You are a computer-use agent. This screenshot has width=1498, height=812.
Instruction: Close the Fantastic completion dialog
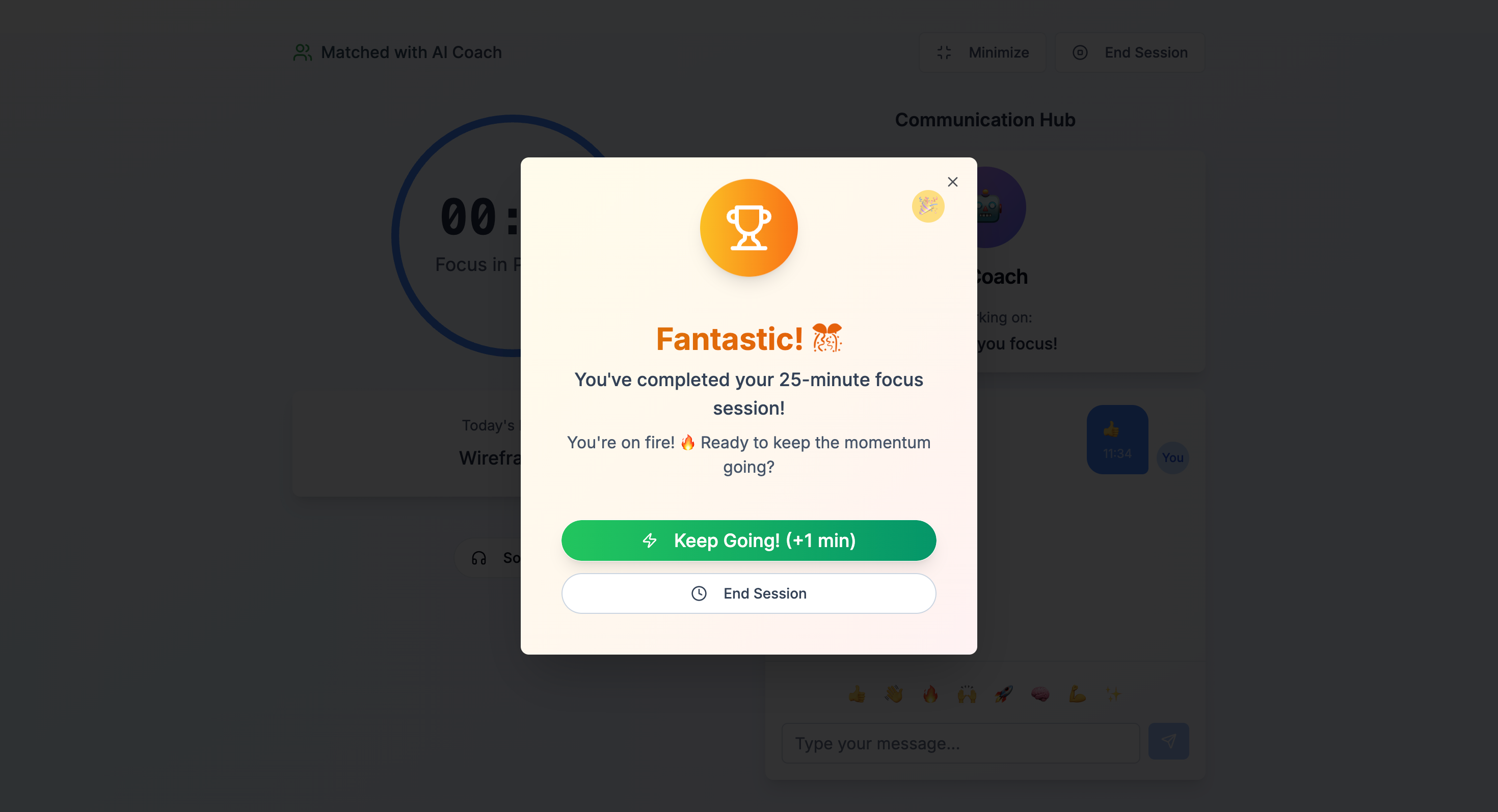click(952, 182)
